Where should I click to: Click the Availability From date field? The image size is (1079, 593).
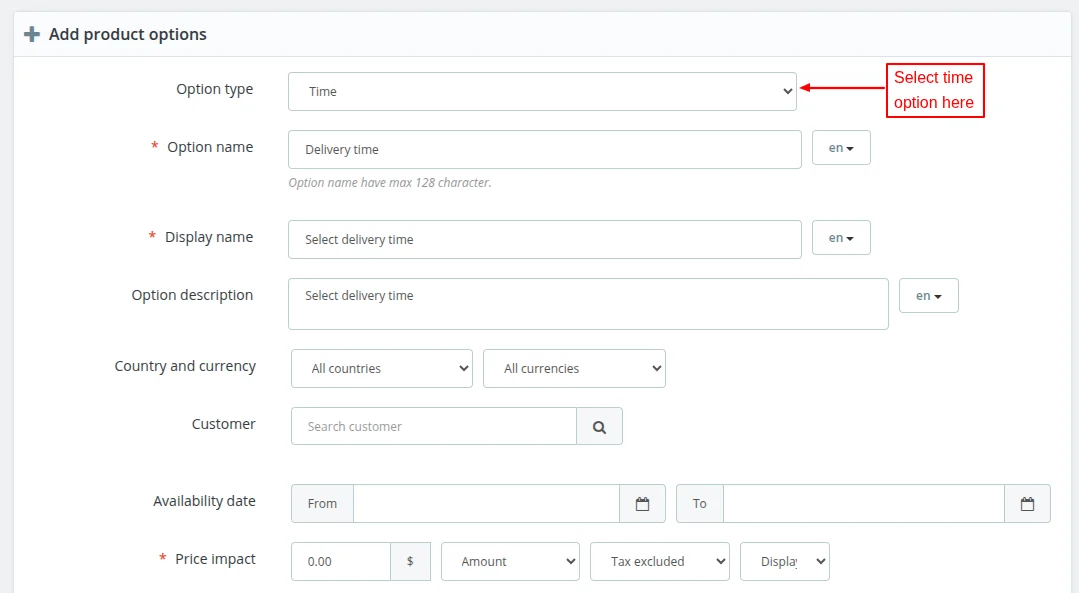[486, 504]
